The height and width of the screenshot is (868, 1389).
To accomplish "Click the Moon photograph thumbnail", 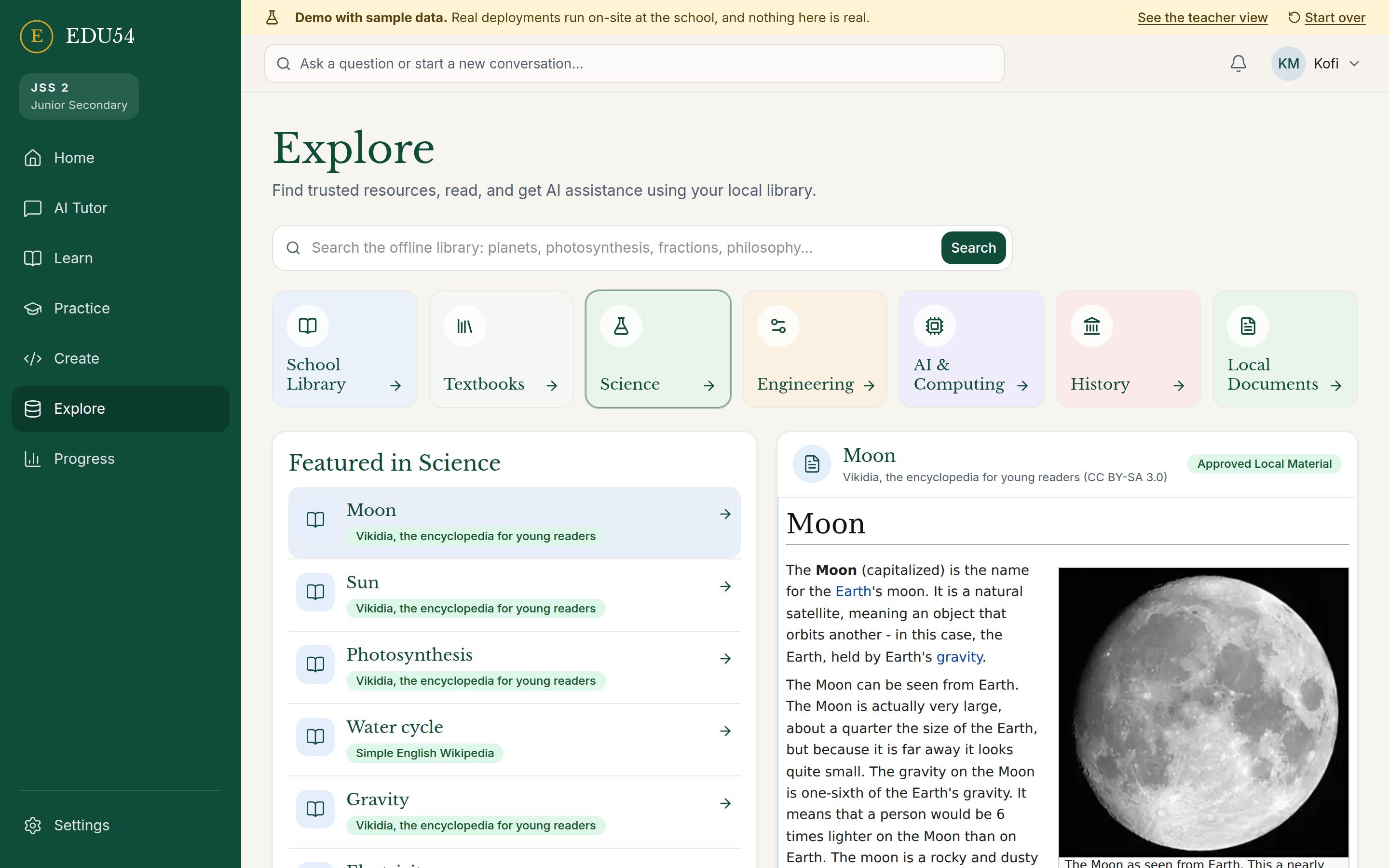I will [1203, 712].
